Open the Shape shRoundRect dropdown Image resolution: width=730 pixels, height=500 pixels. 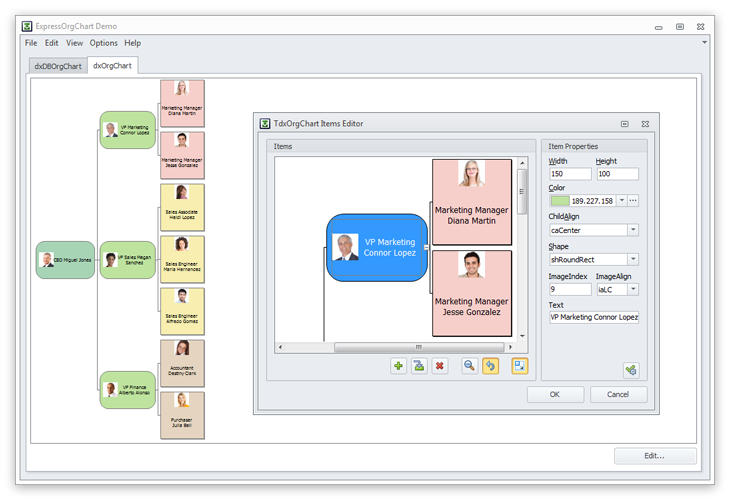point(633,259)
